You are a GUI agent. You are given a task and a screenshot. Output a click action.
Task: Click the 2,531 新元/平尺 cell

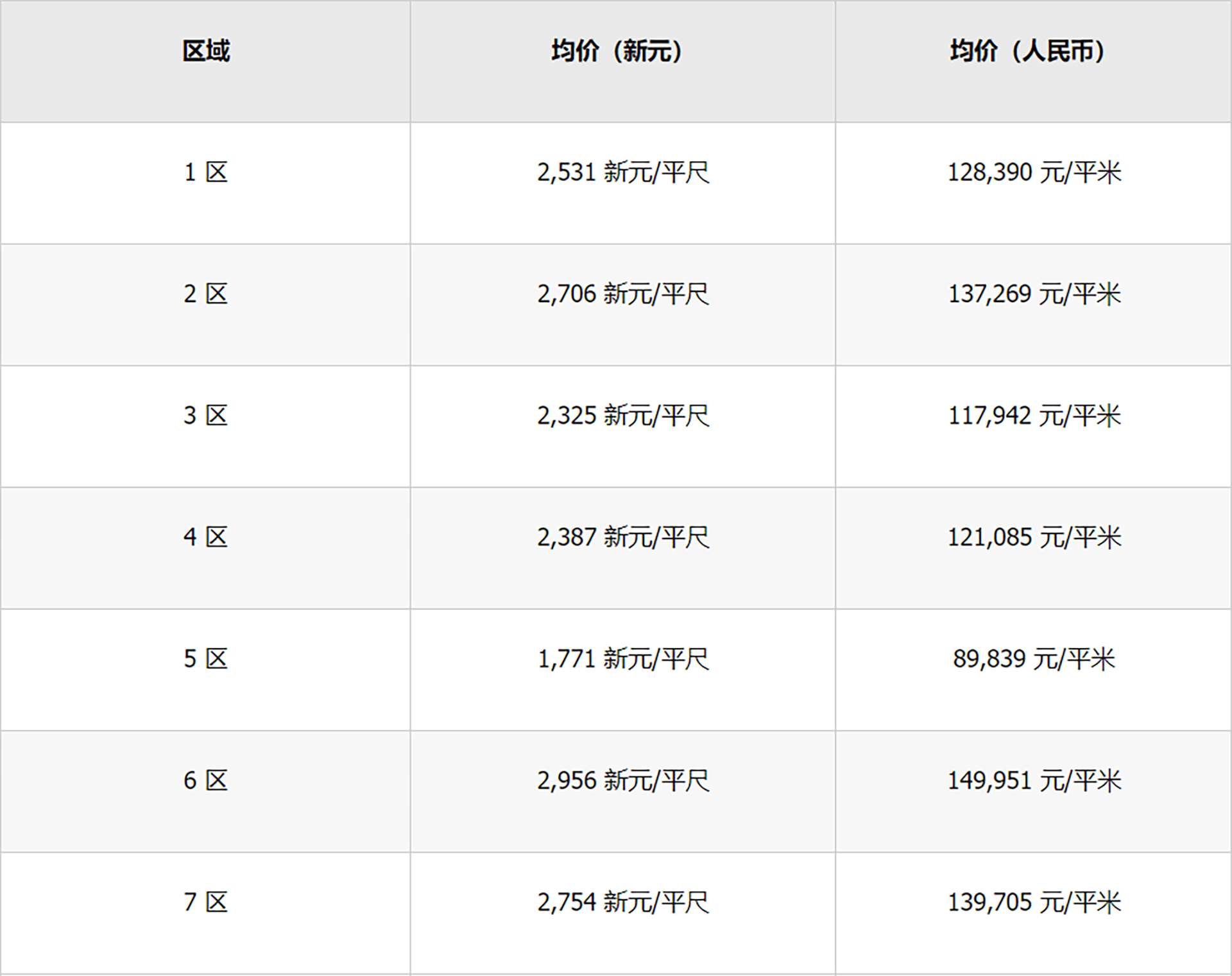coord(622,173)
